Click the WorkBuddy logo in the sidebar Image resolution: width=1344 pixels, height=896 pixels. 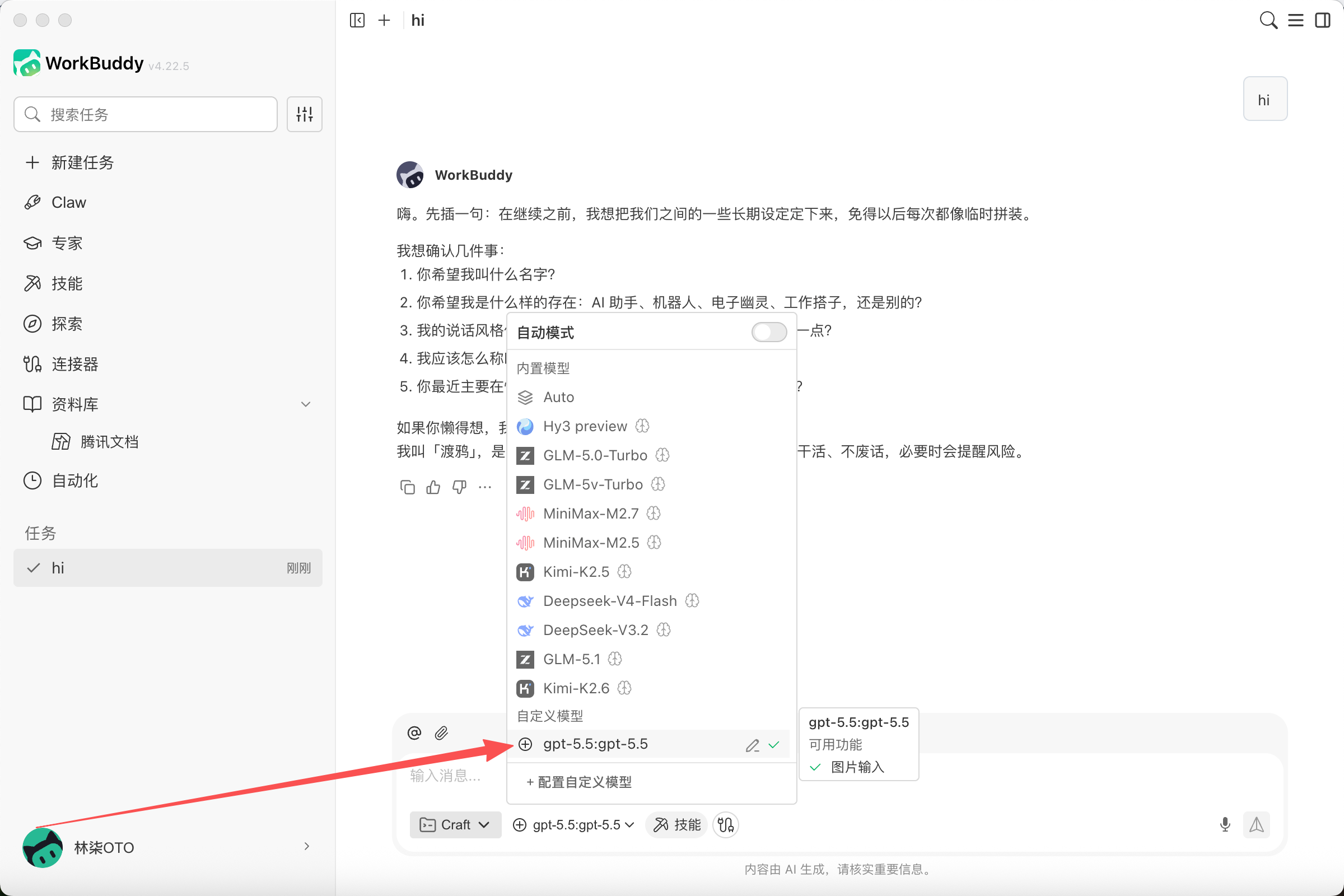(x=26, y=63)
